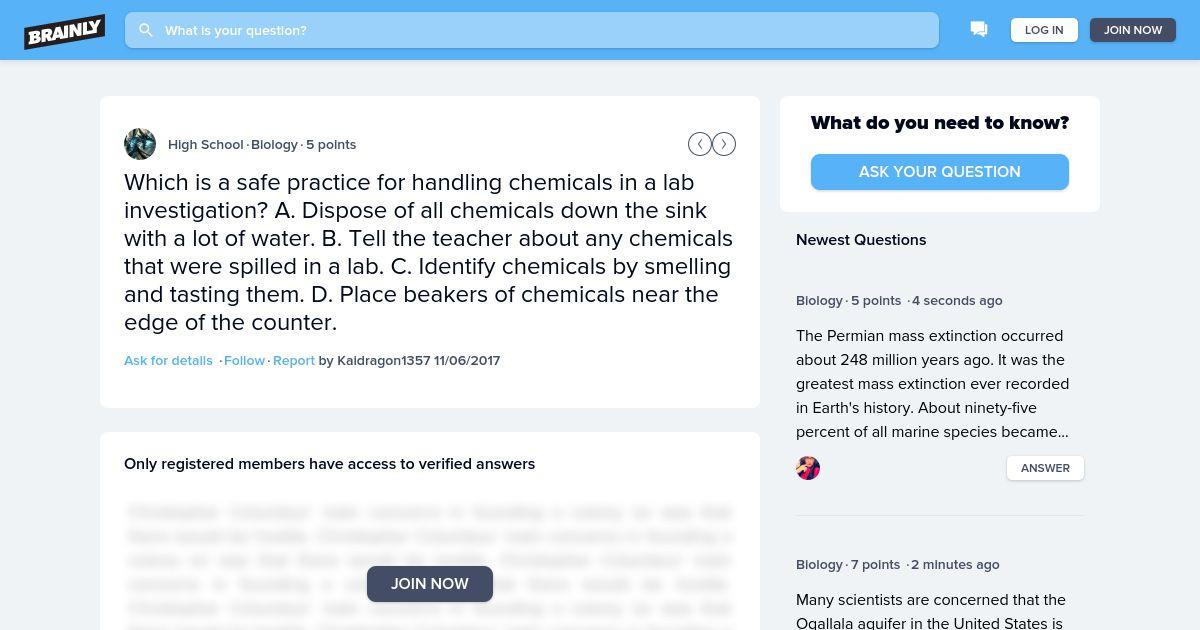
Task: Open the 'Ask for details' link
Action: [x=168, y=360]
